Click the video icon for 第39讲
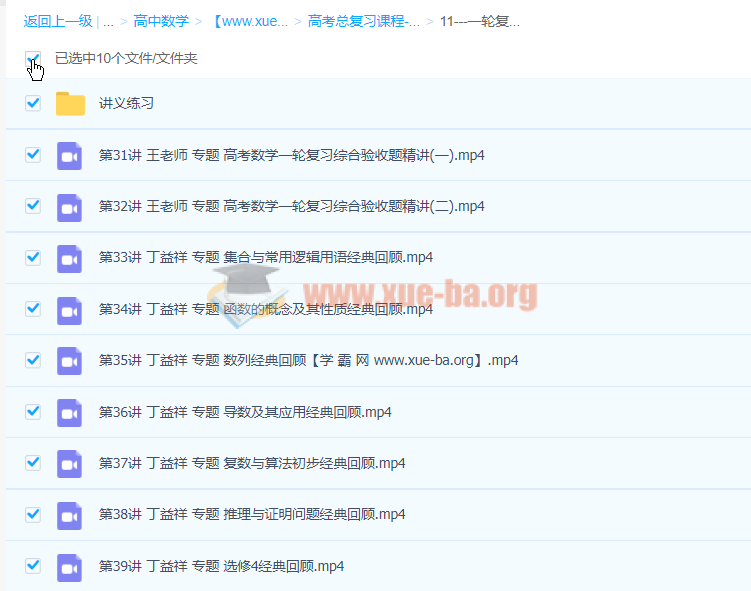 (x=69, y=566)
